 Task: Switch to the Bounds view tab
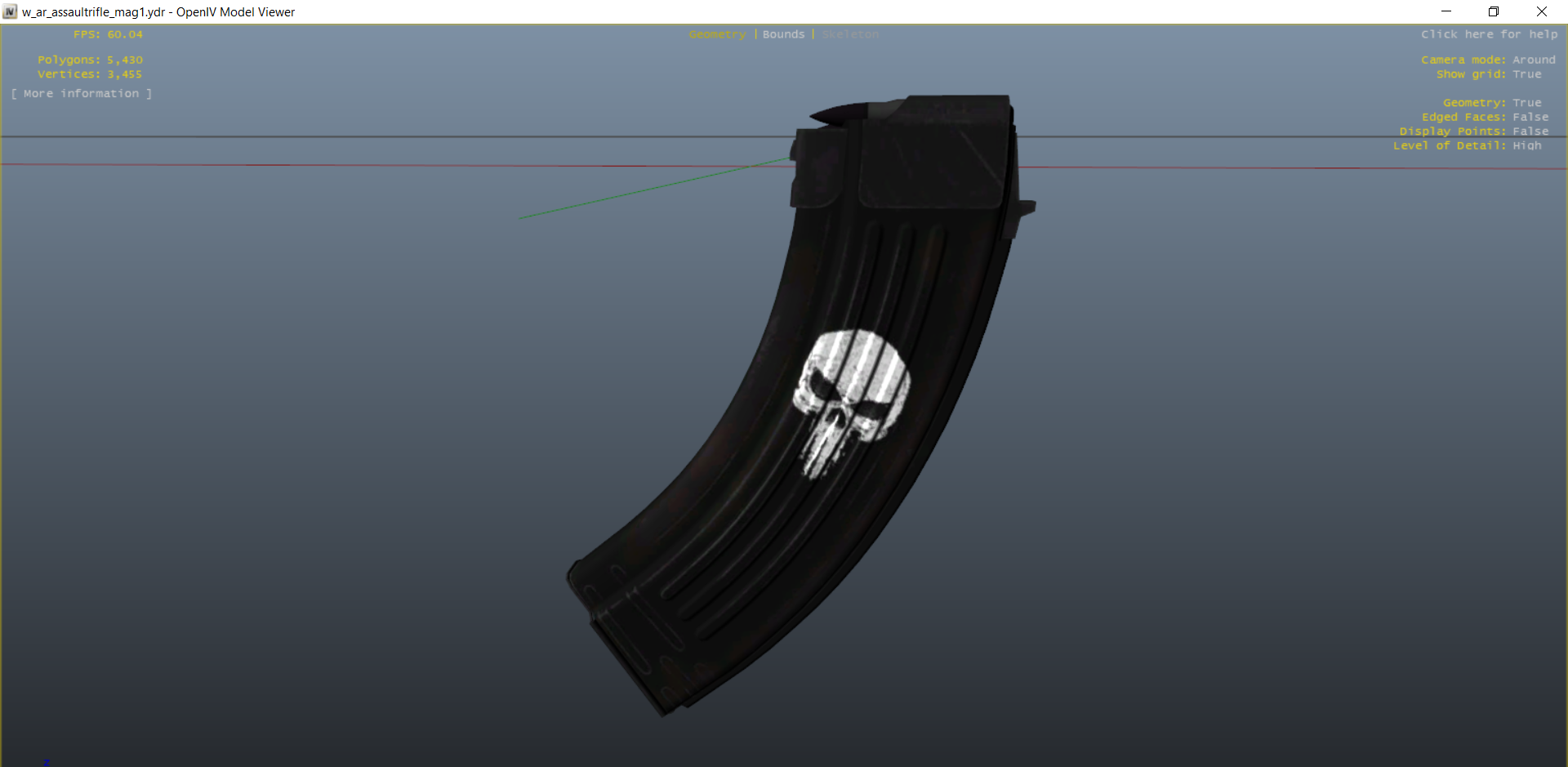783,34
